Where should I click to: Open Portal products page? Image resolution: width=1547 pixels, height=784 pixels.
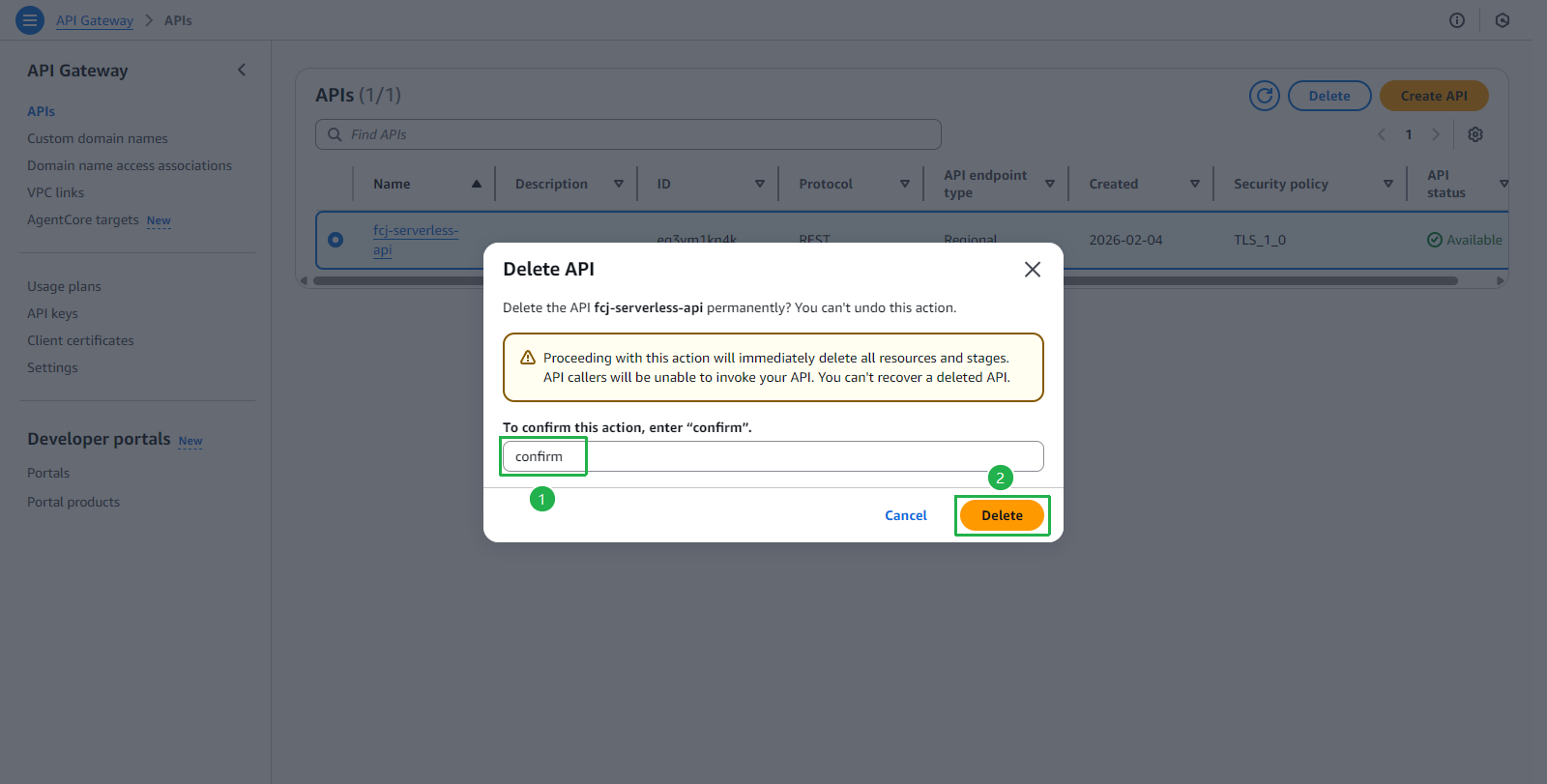pyautogui.click(x=73, y=502)
